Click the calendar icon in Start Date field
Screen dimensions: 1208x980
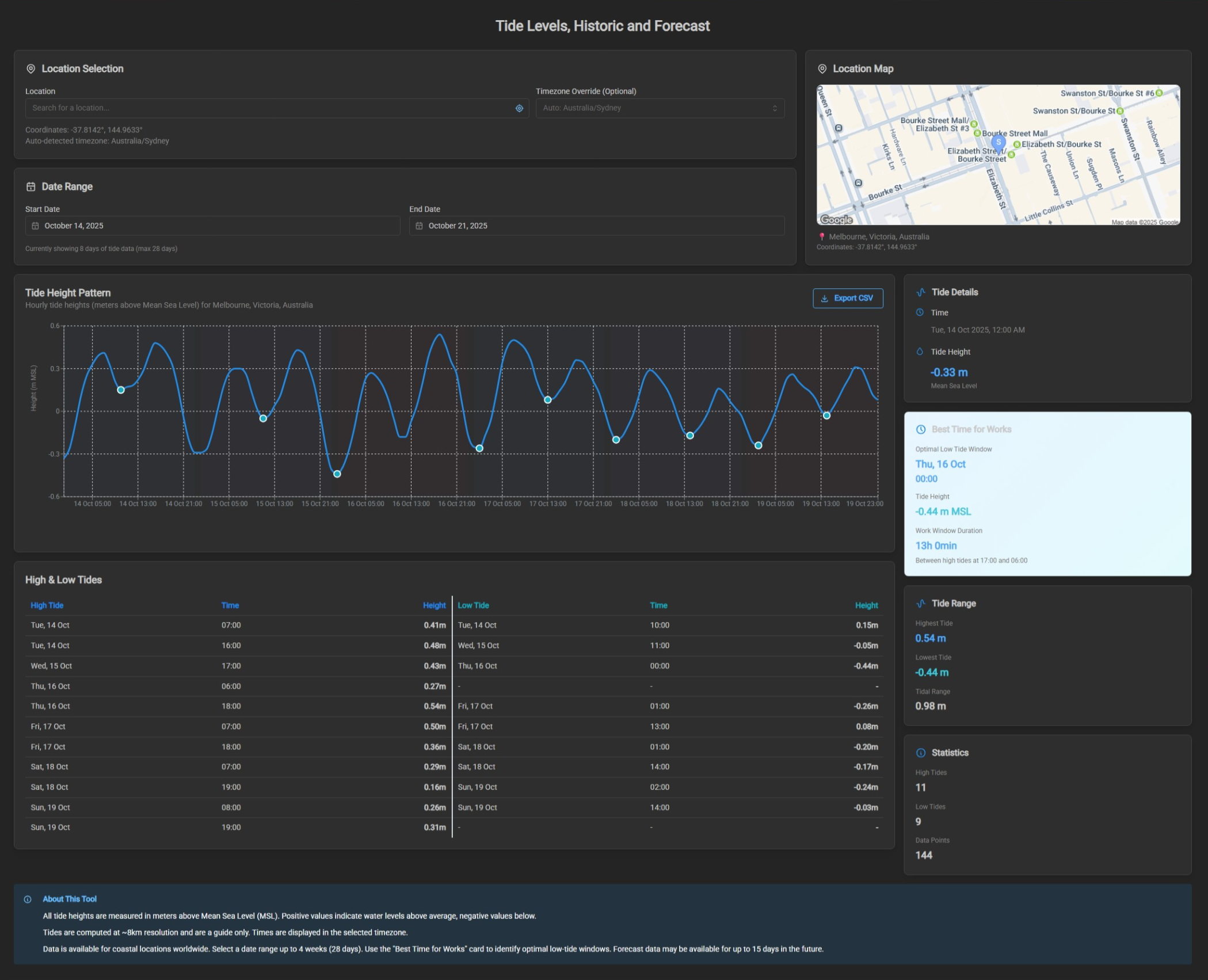click(35, 226)
